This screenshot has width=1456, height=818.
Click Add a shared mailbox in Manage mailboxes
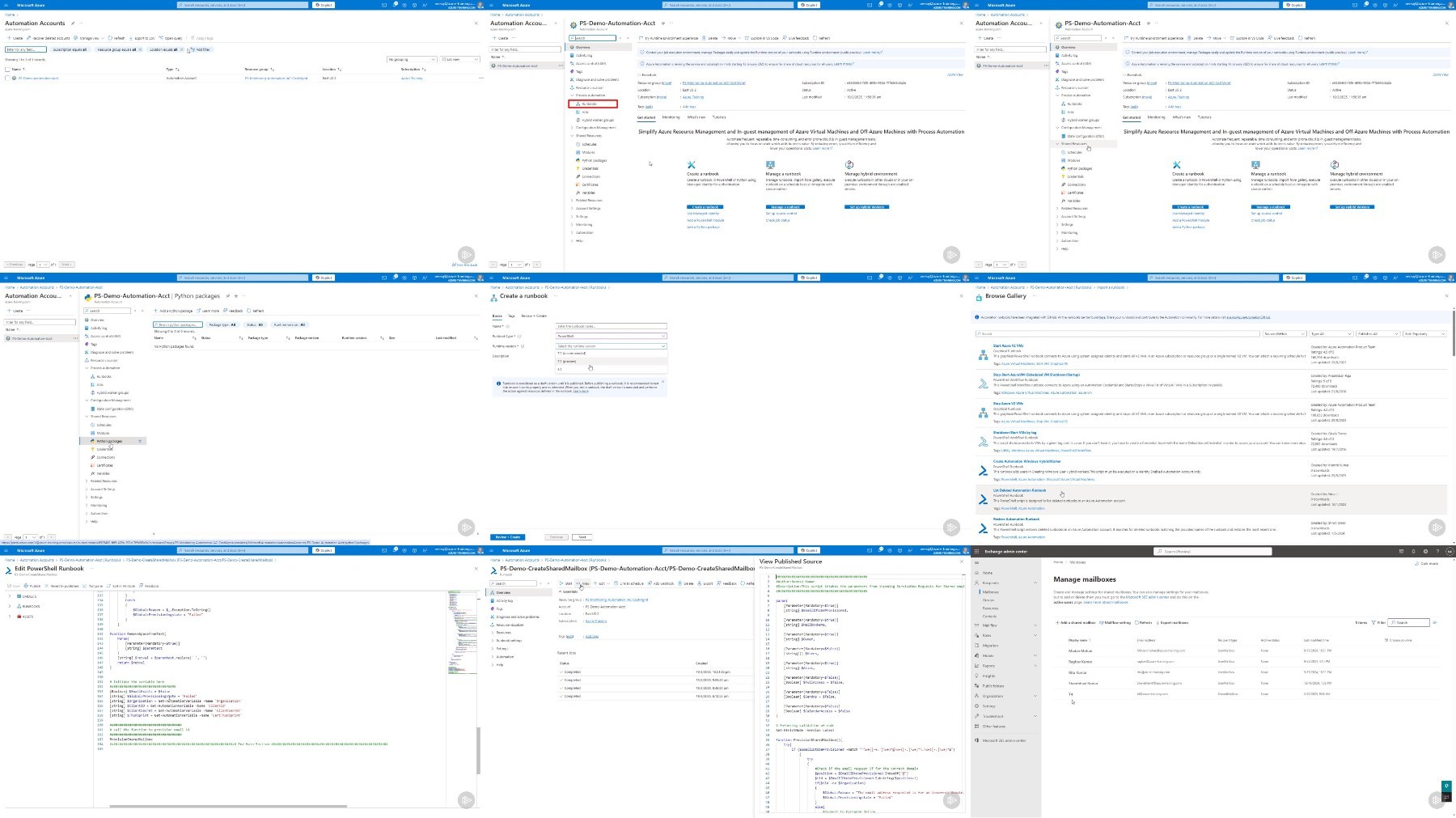tap(1076, 623)
